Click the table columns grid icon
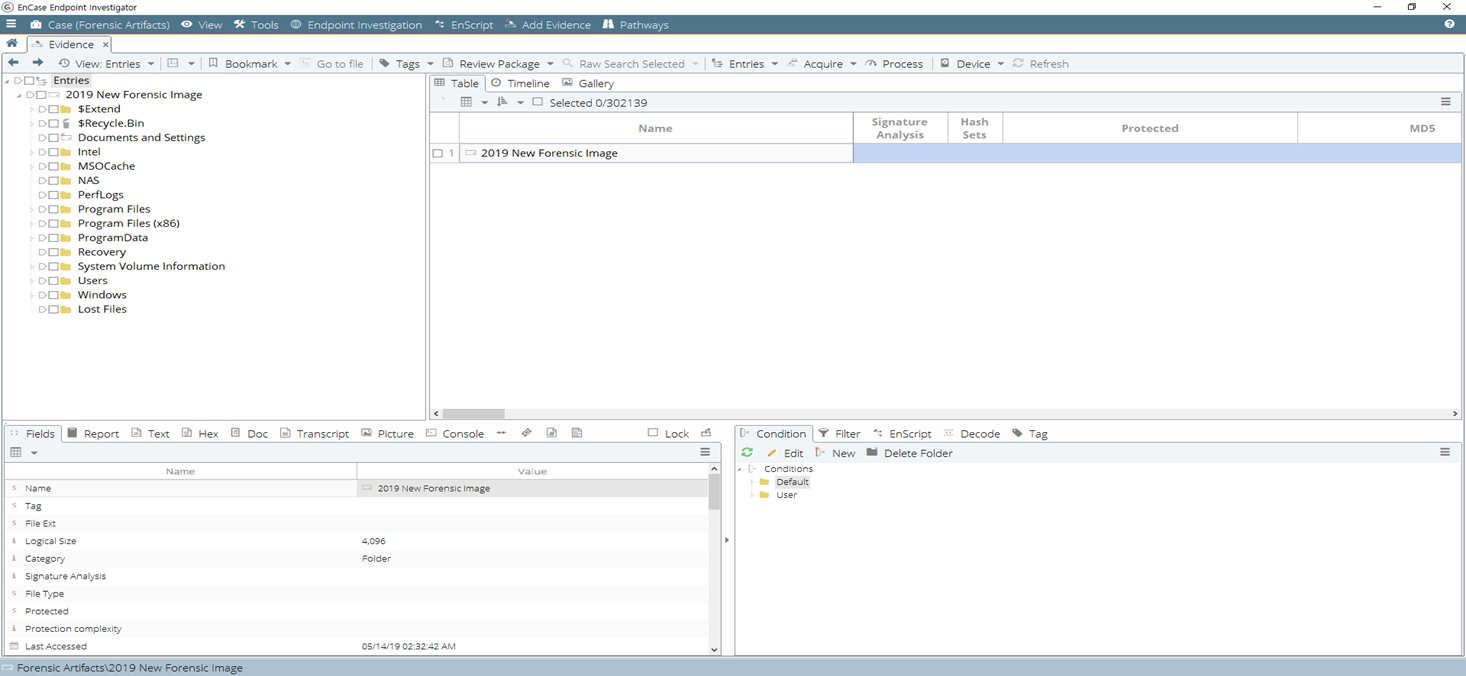The width and height of the screenshot is (1466, 676). point(466,102)
